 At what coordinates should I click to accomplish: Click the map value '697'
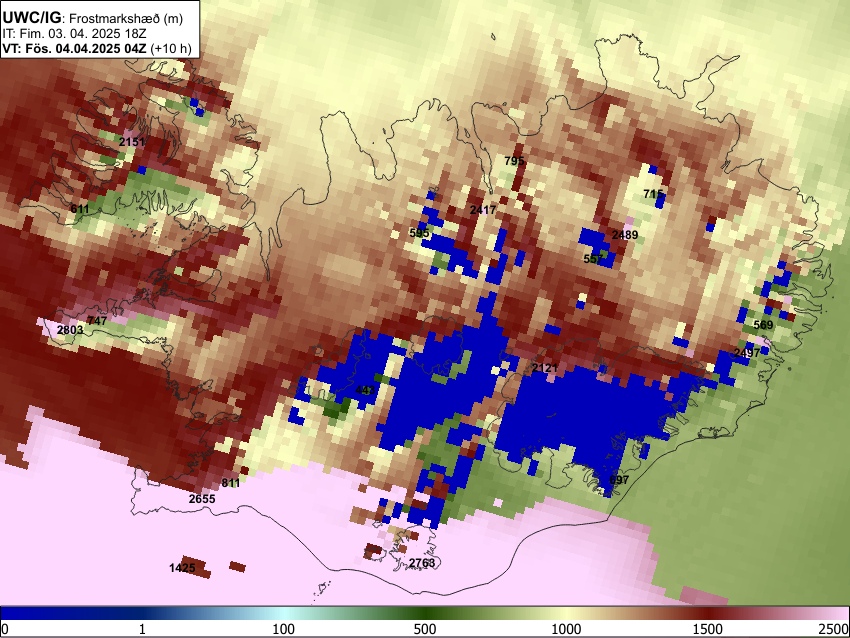point(619,480)
